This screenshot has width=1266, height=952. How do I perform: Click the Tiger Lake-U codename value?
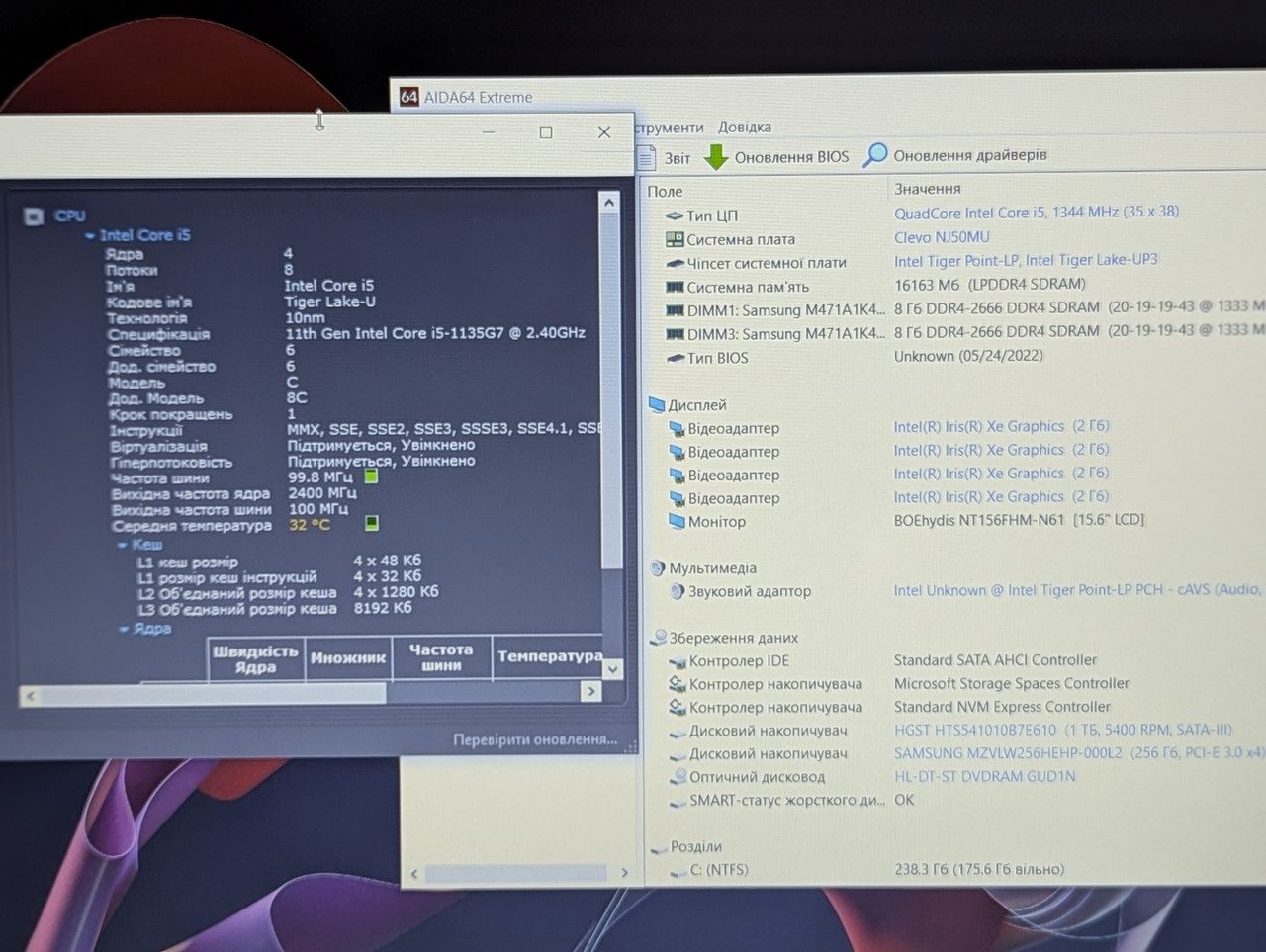pos(330,302)
